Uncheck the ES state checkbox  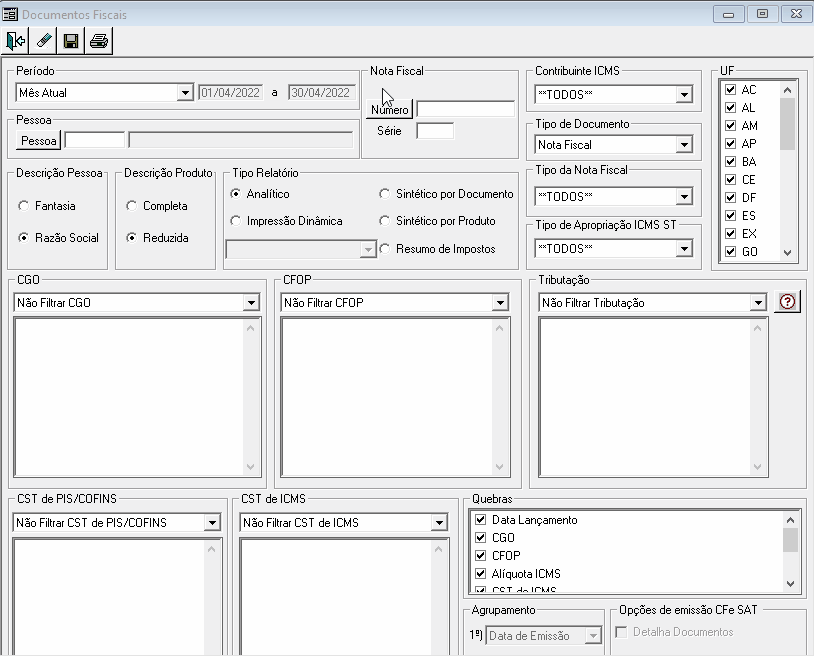(730, 215)
